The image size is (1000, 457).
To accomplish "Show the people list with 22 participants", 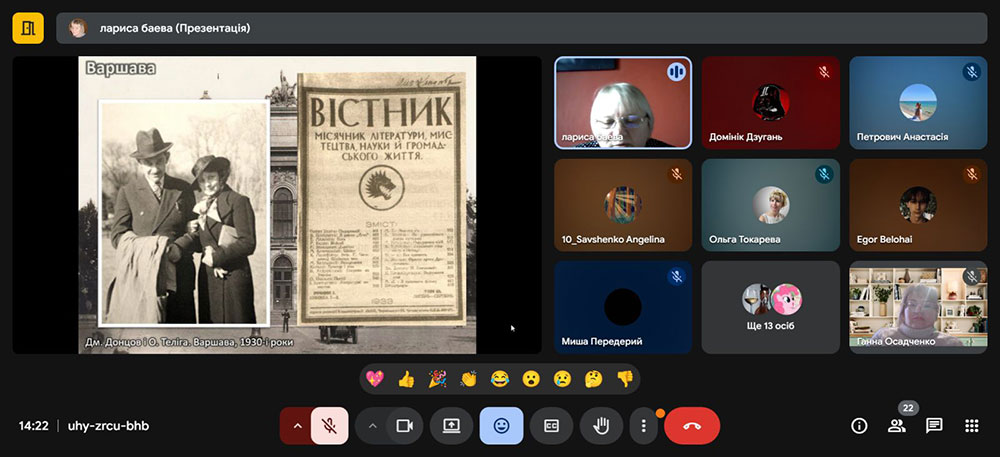I will click(896, 425).
